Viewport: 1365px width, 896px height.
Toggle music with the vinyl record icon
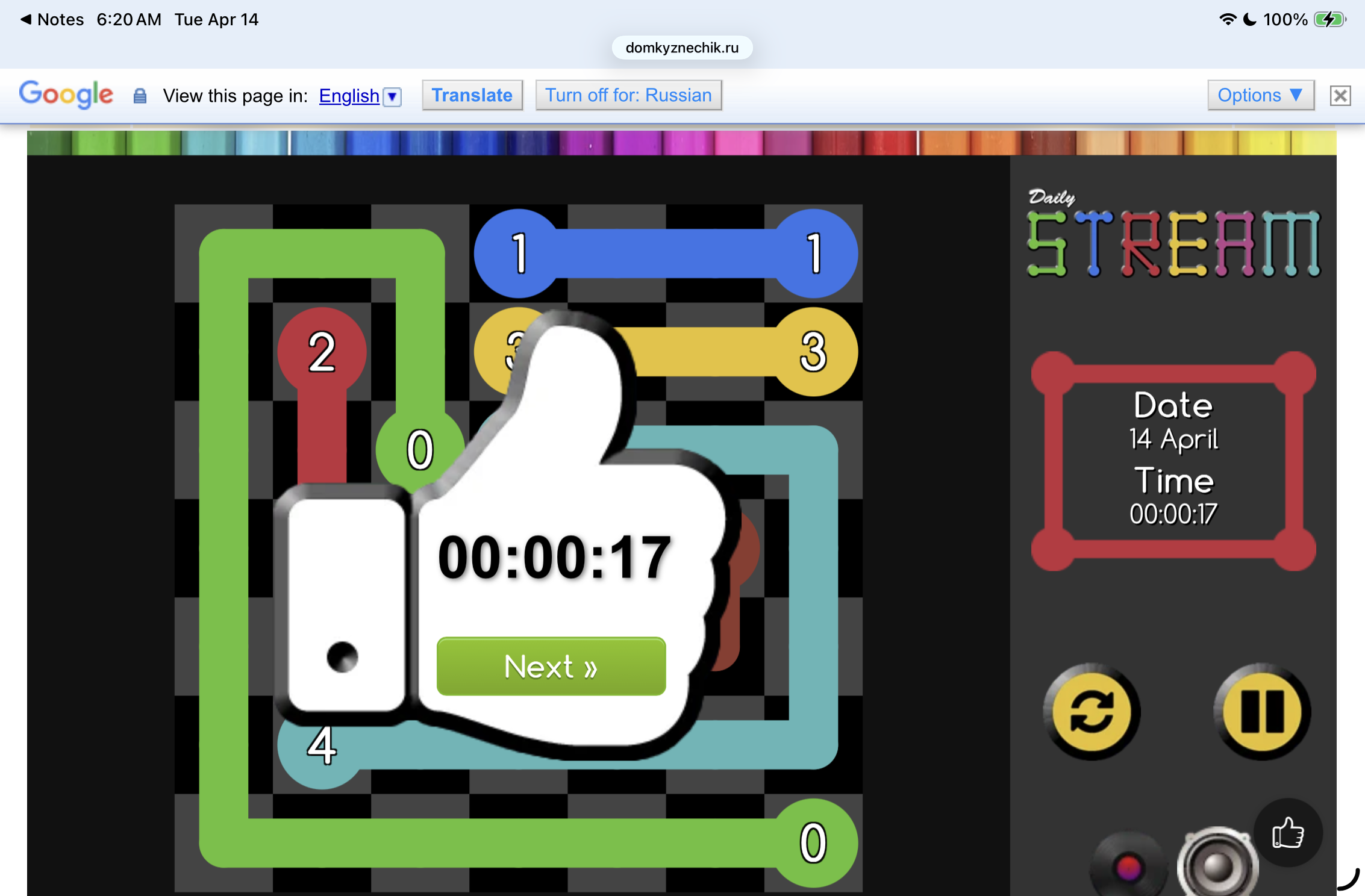1128,867
